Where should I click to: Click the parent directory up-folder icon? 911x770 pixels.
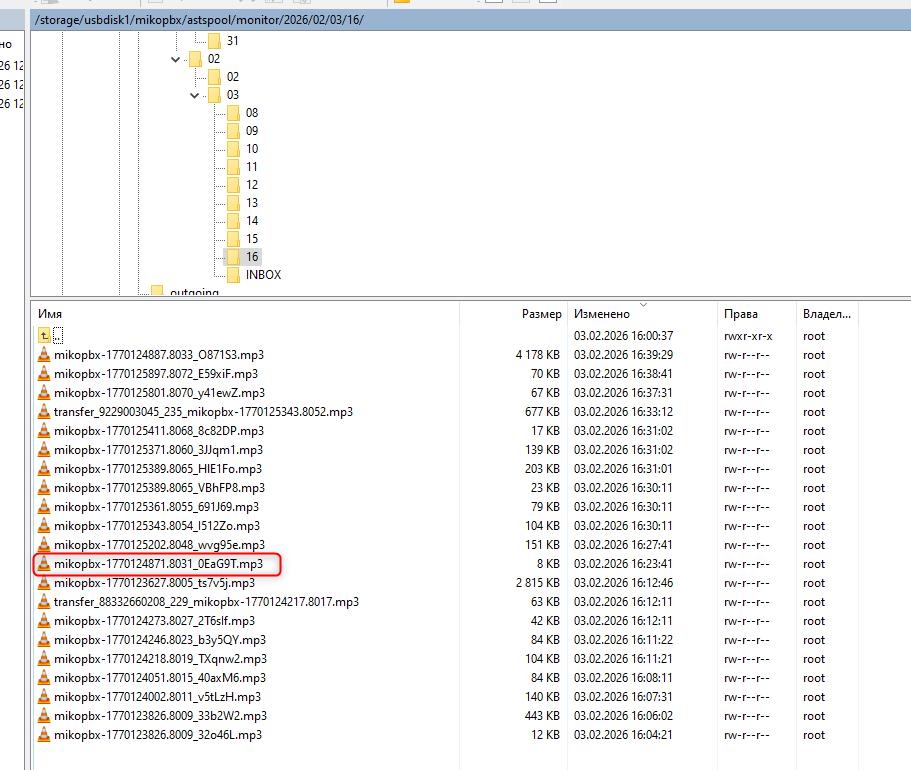[x=44, y=336]
